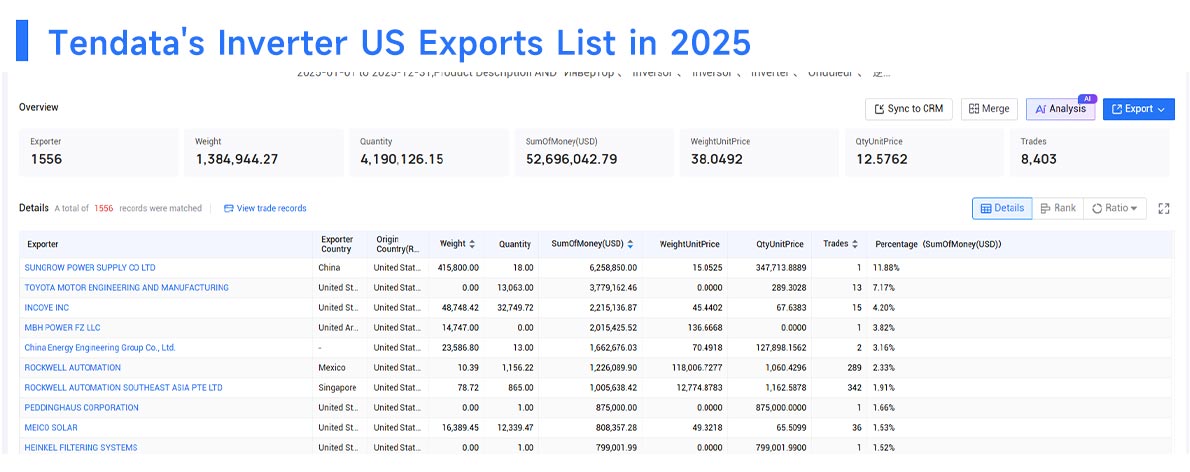Select the Exporter 1556 overview card
The height and width of the screenshot is (472, 1190).
click(x=99, y=153)
